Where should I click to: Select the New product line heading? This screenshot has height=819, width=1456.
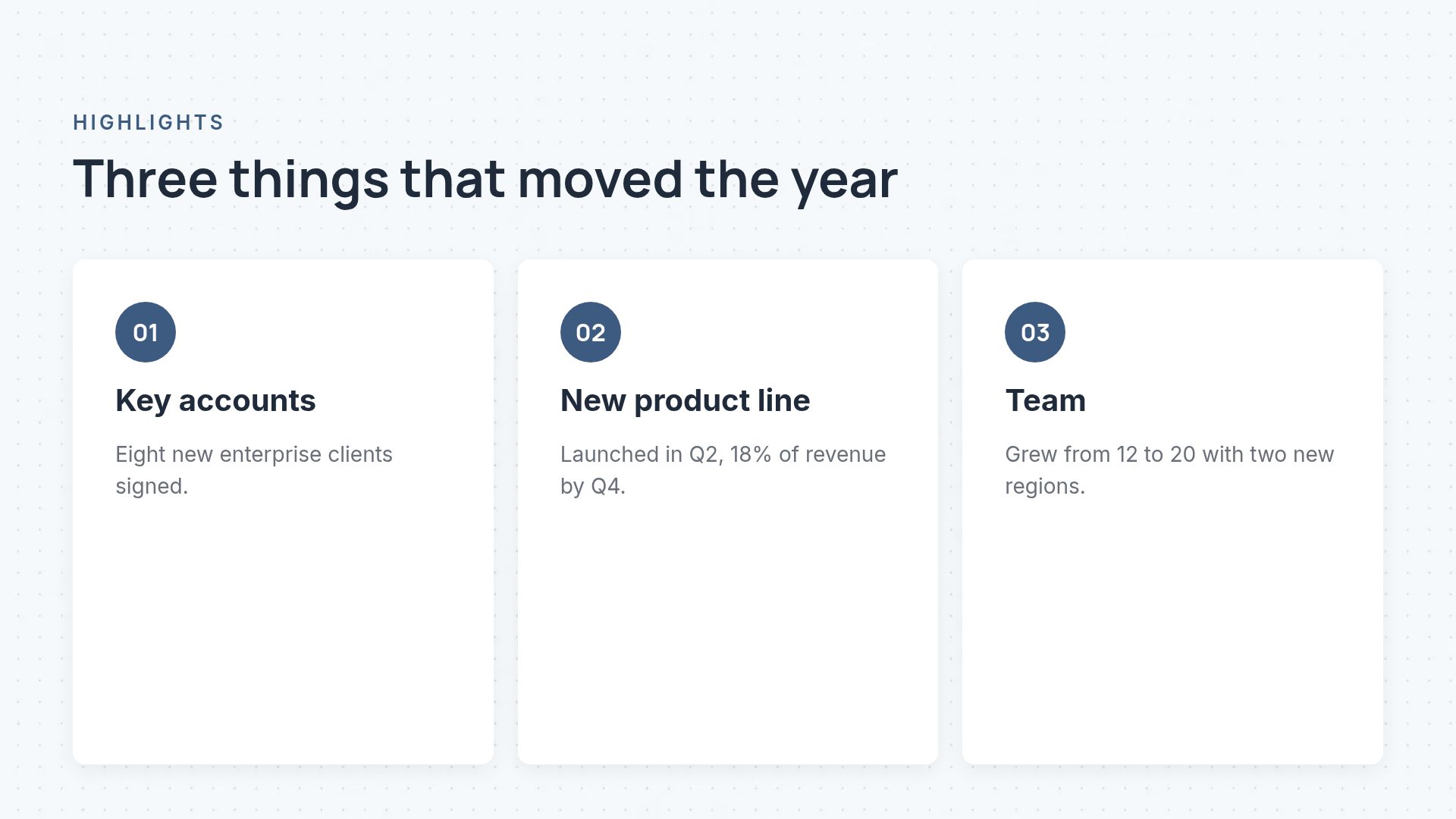pyautogui.click(x=685, y=400)
